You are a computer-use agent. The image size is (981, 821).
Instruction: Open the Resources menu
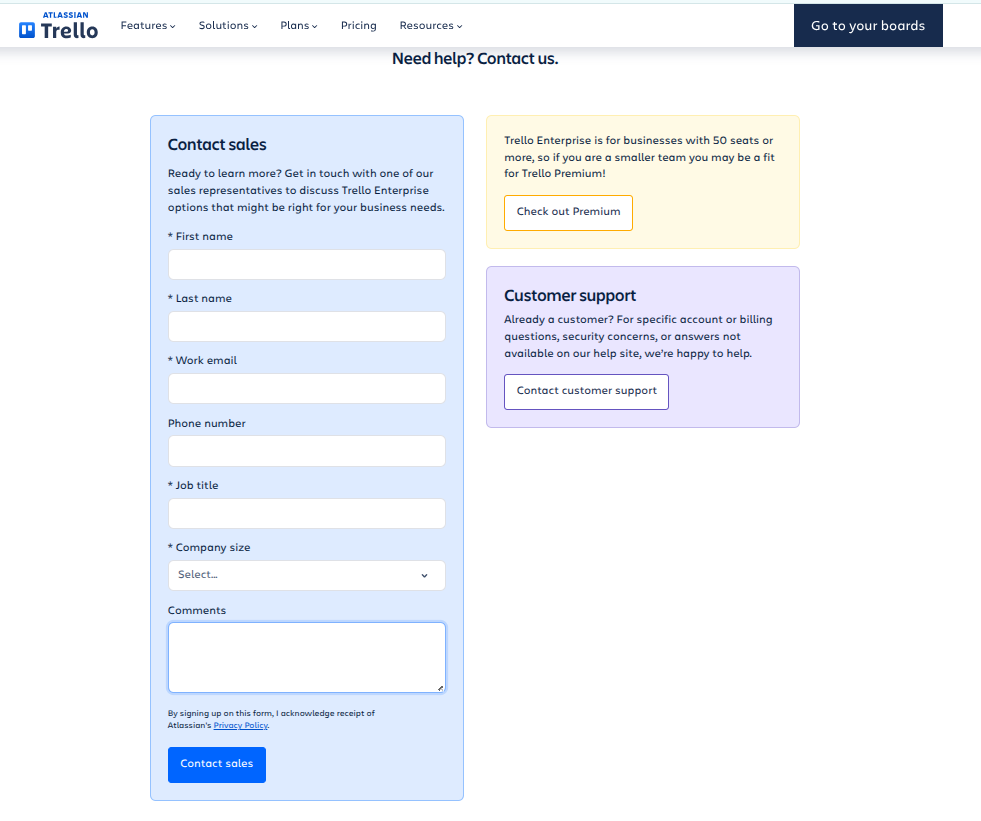[430, 26]
